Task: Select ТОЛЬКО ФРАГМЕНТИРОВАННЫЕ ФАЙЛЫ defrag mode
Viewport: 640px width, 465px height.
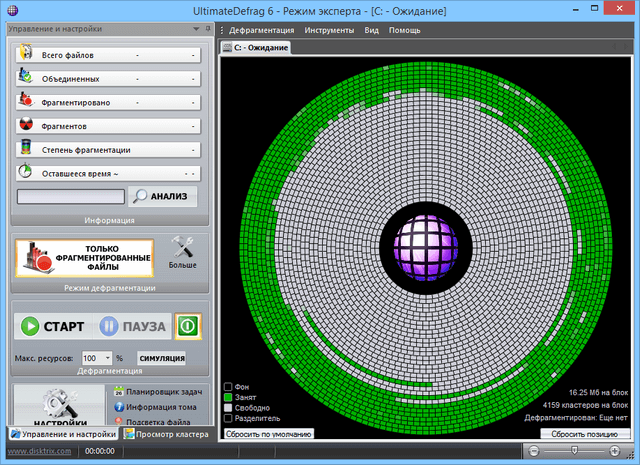Action: [84, 258]
